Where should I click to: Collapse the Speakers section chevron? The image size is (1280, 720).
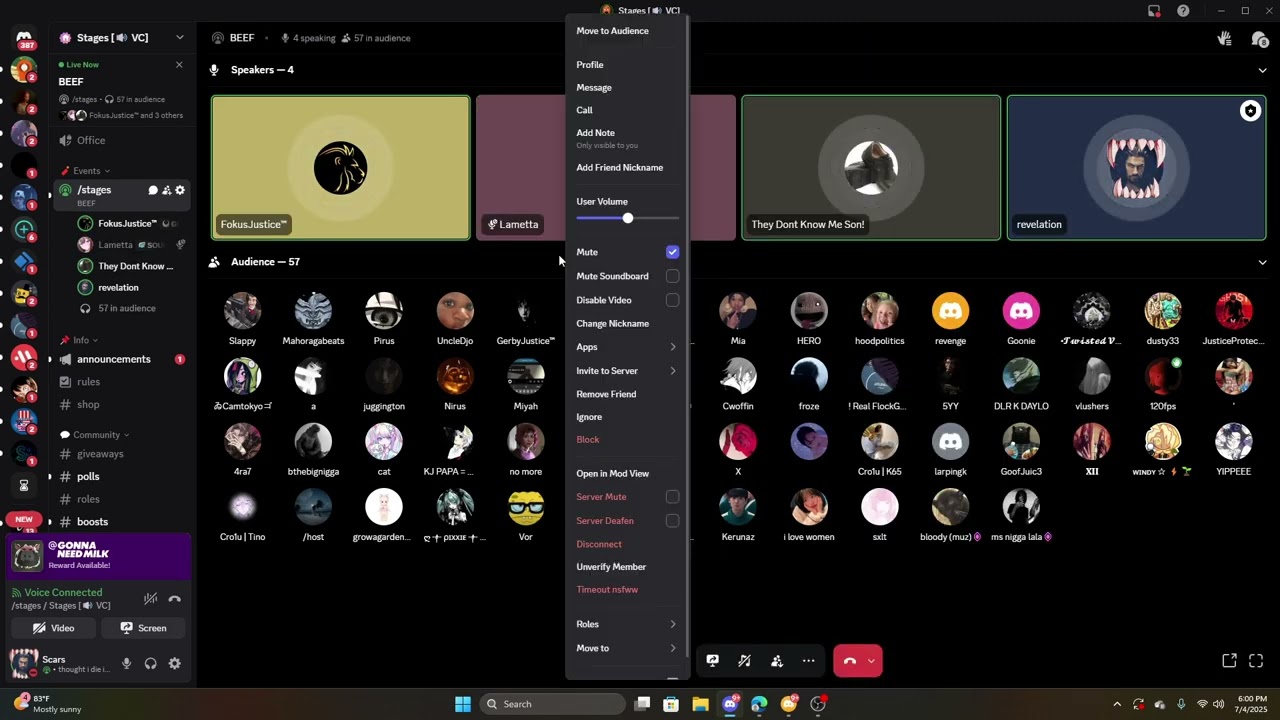click(1262, 70)
